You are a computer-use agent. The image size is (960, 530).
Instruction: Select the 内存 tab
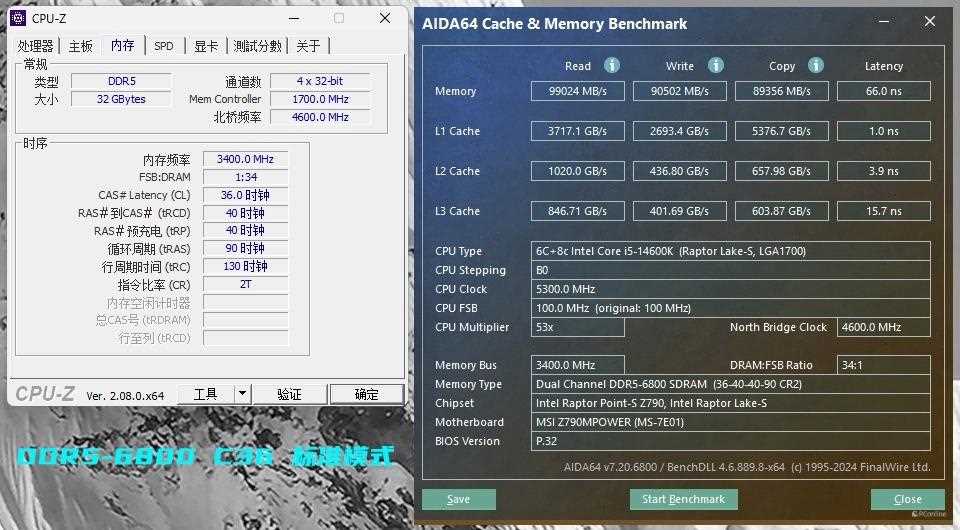click(122, 45)
